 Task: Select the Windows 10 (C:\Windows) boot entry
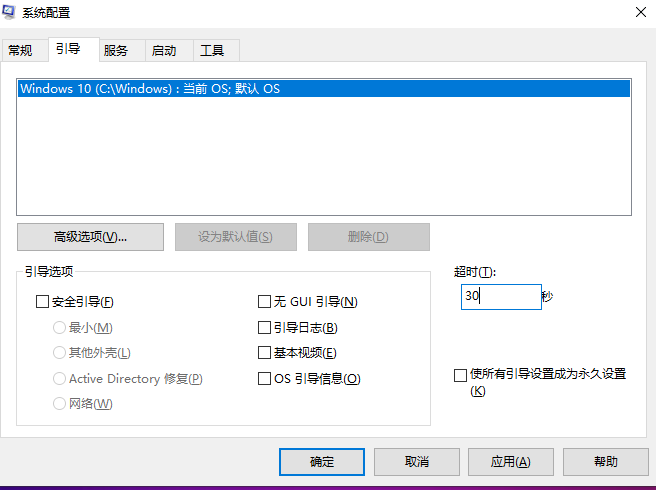tap(324, 88)
